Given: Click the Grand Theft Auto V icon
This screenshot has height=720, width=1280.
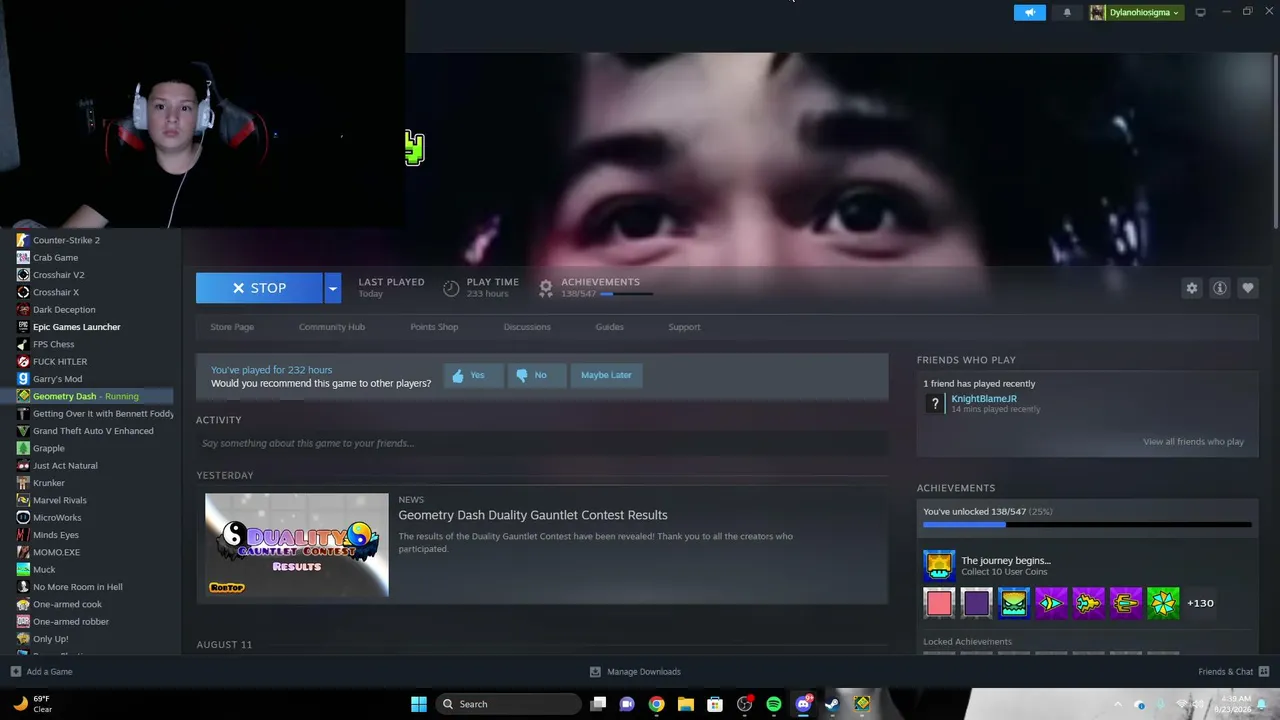Looking at the screenshot, I should tap(23, 431).
